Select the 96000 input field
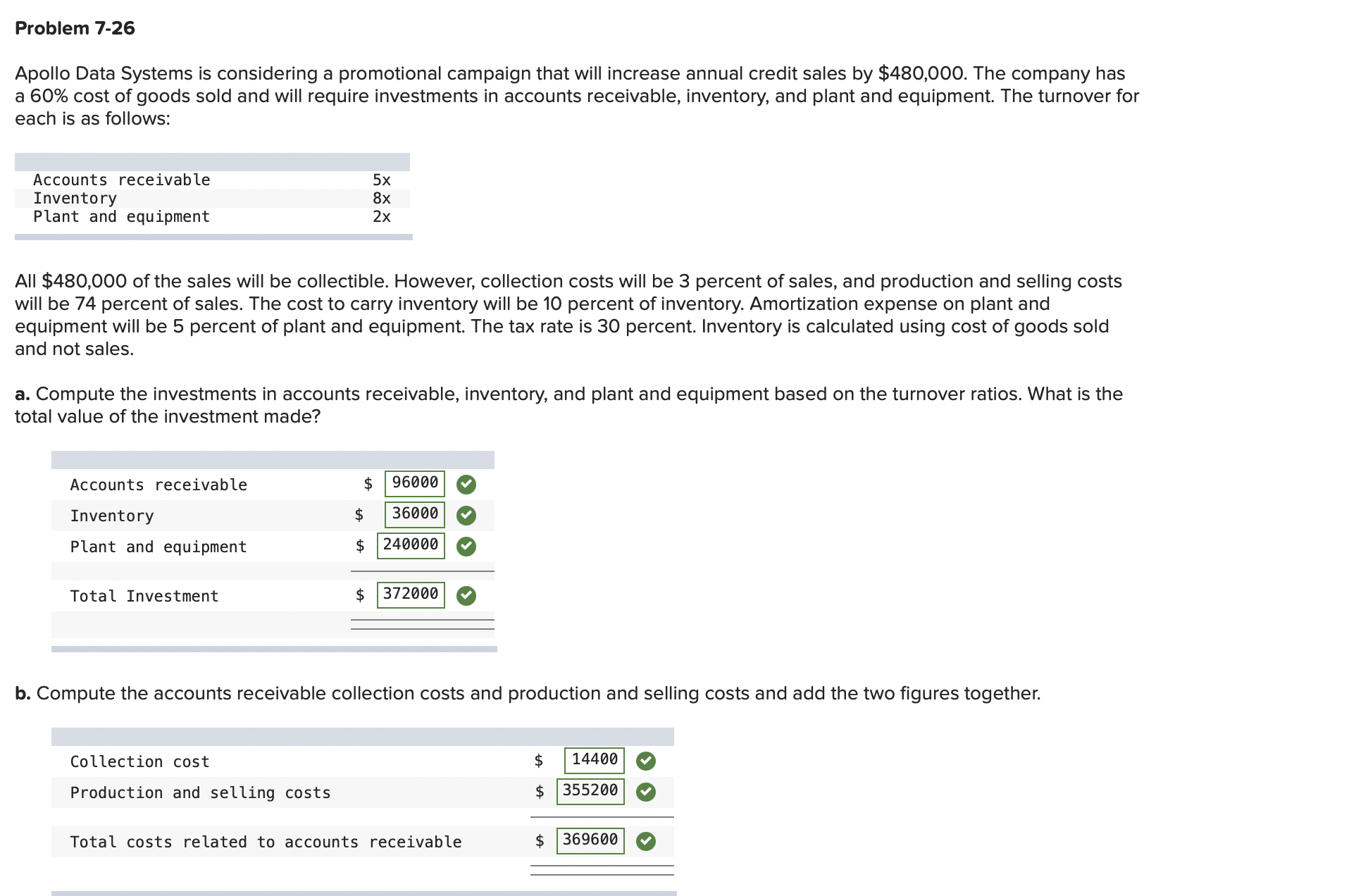 pyautogui.click(x=414, y=483)
